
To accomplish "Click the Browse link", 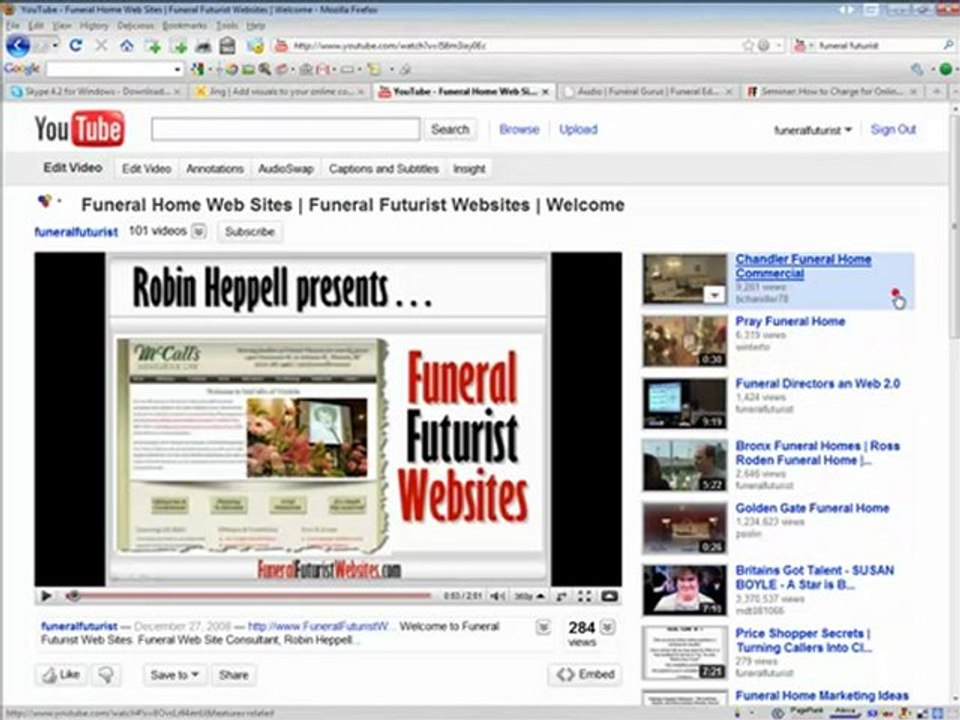I will pyautogui.click(x=519, y=129).
